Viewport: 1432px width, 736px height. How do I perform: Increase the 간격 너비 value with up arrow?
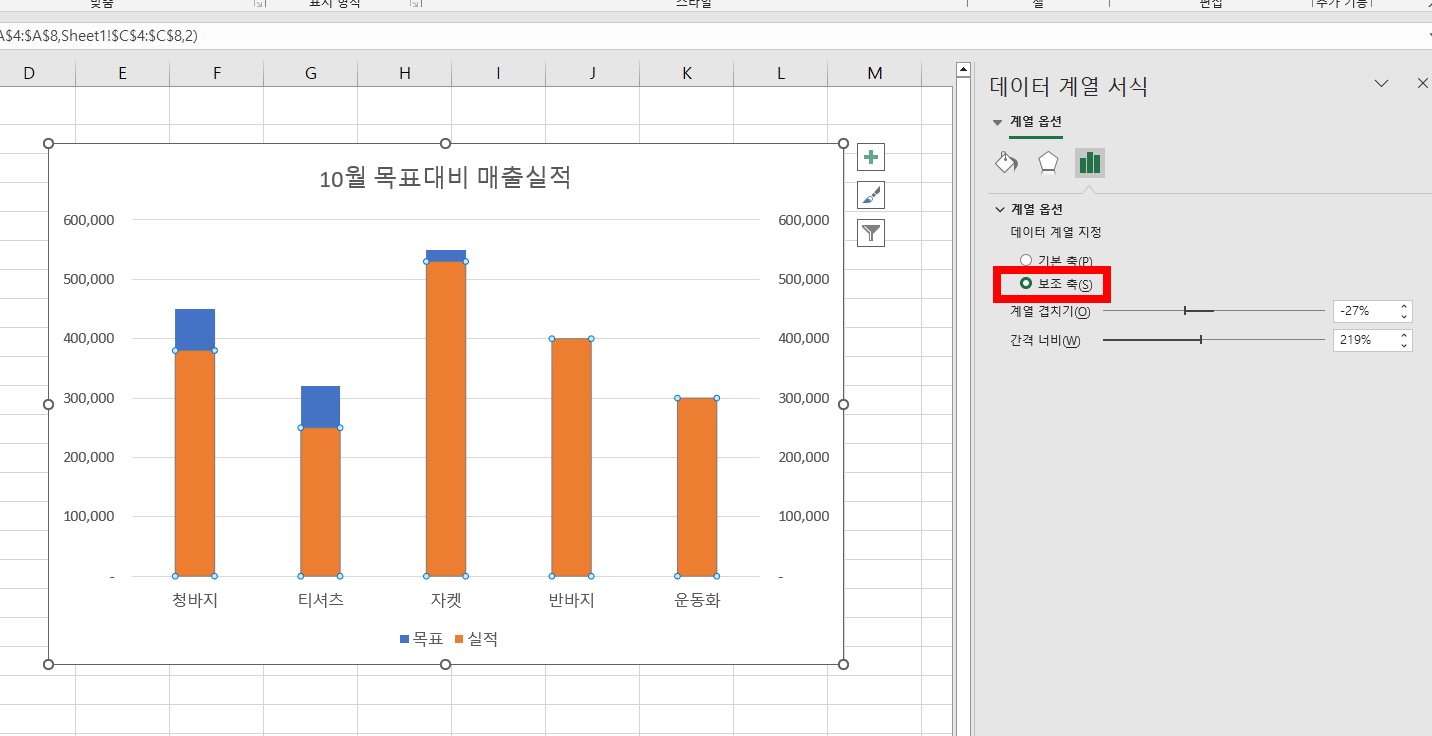pyautogui.click(x=1404, y=335)
